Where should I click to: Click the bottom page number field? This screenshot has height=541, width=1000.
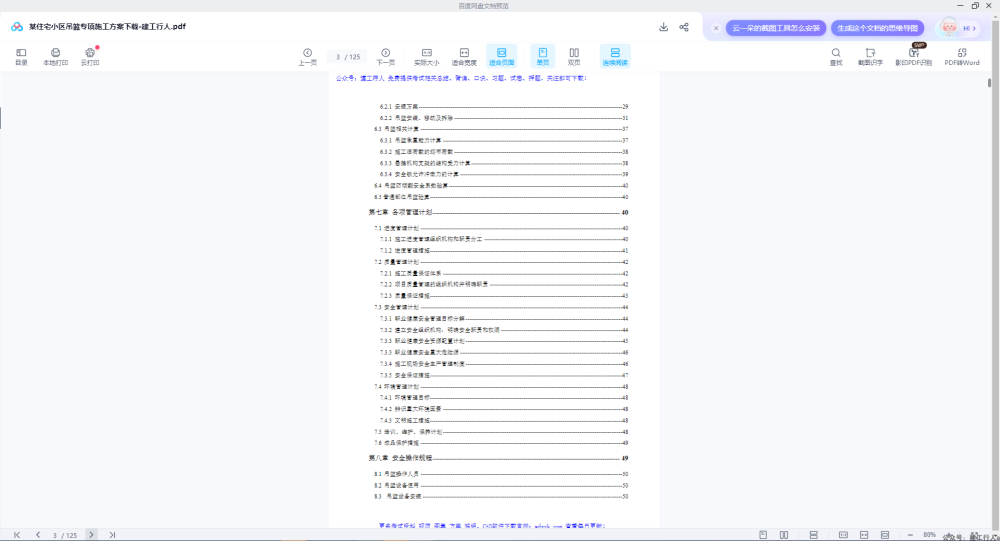tap(64, 535)
